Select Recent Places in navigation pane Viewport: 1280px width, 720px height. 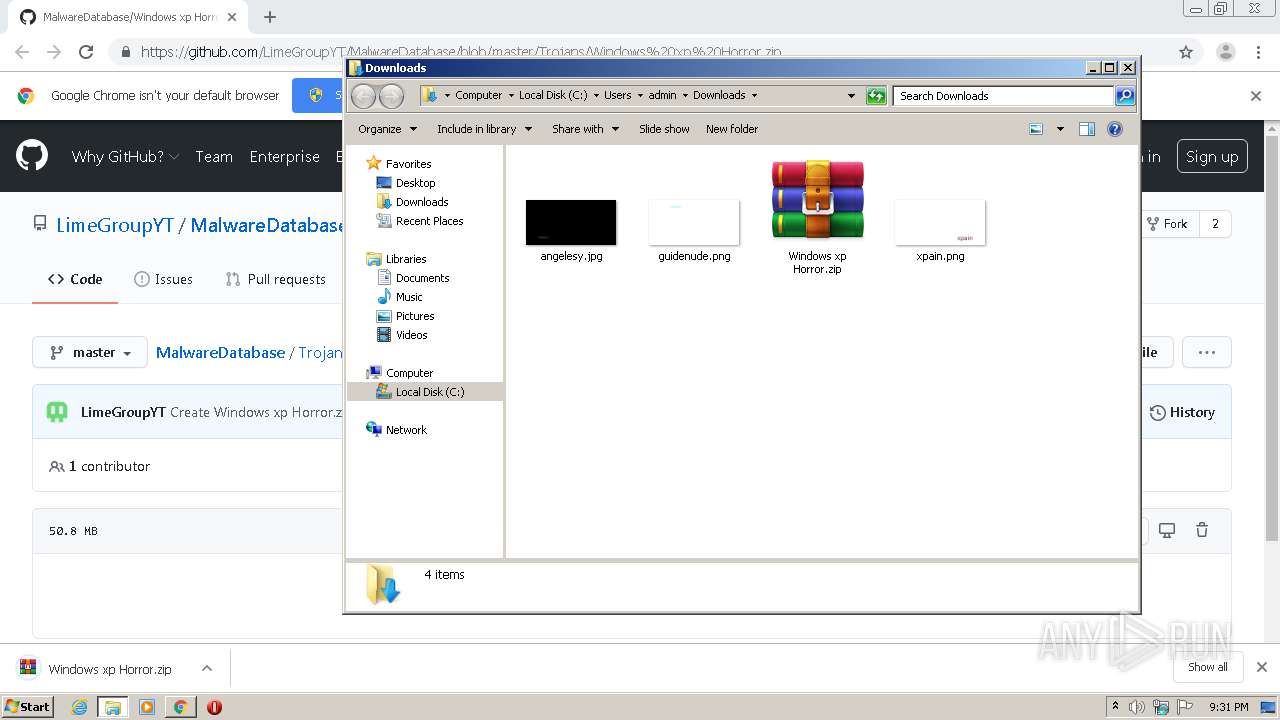point(429,221)
